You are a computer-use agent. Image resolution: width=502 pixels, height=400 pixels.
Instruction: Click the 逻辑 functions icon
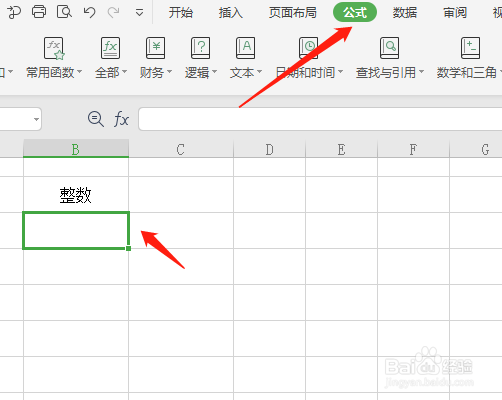[200, 48]
